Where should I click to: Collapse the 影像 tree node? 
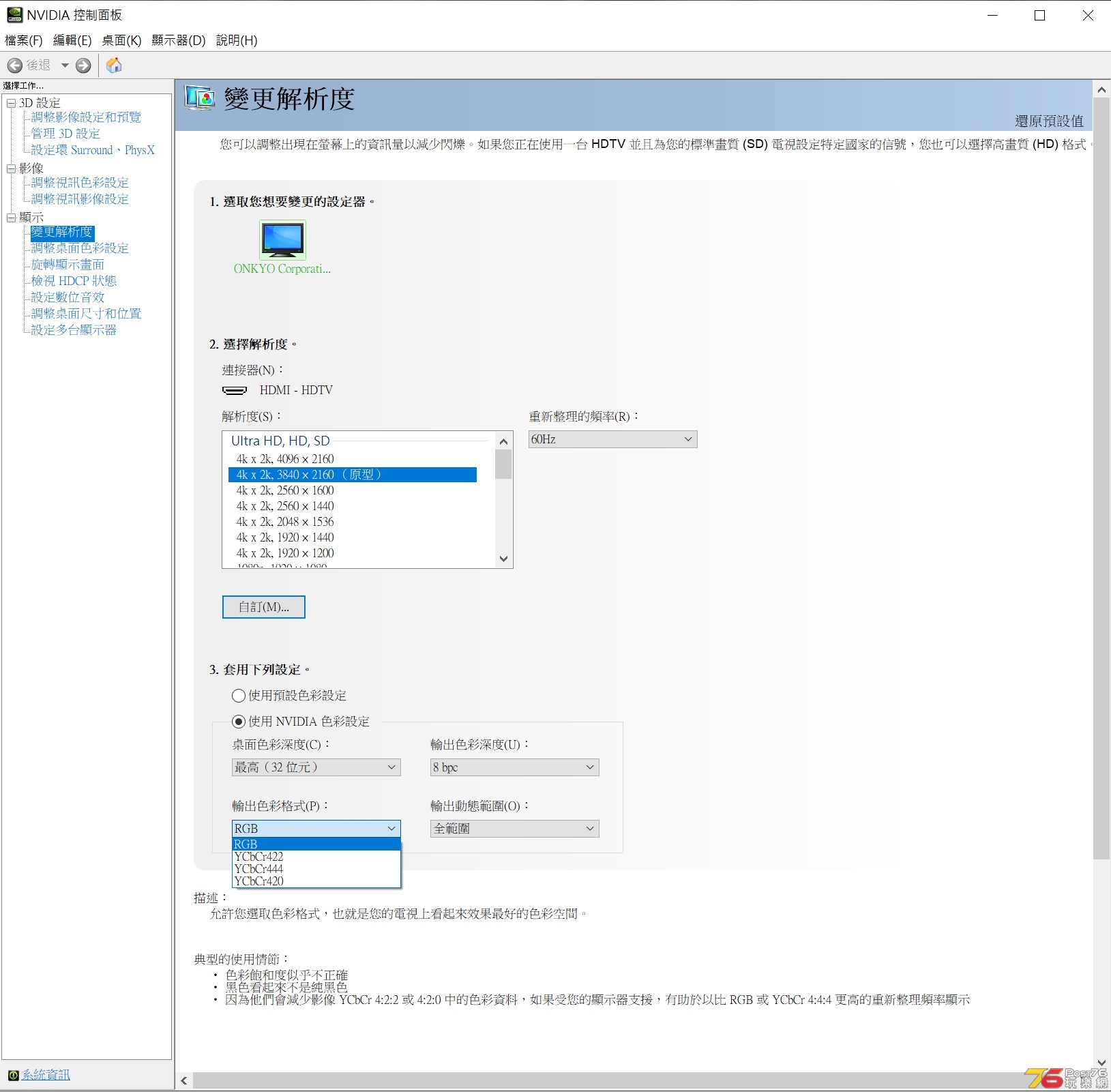[x=11, y=168]
